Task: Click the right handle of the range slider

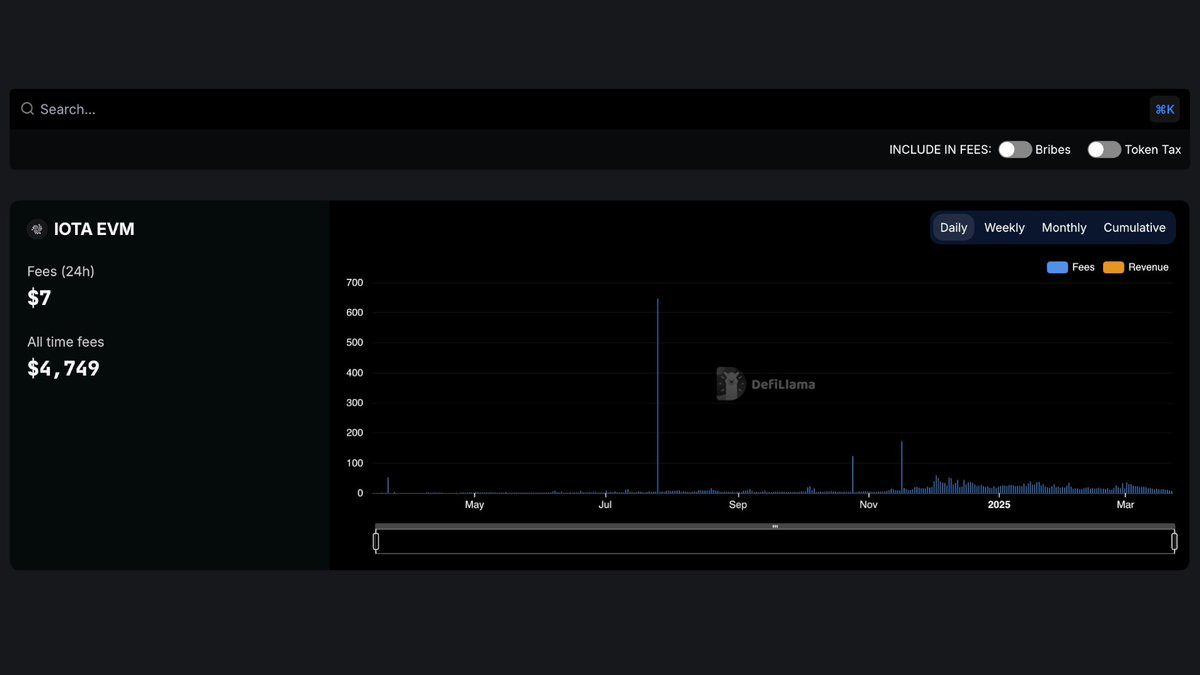Action: (1174, 541)
